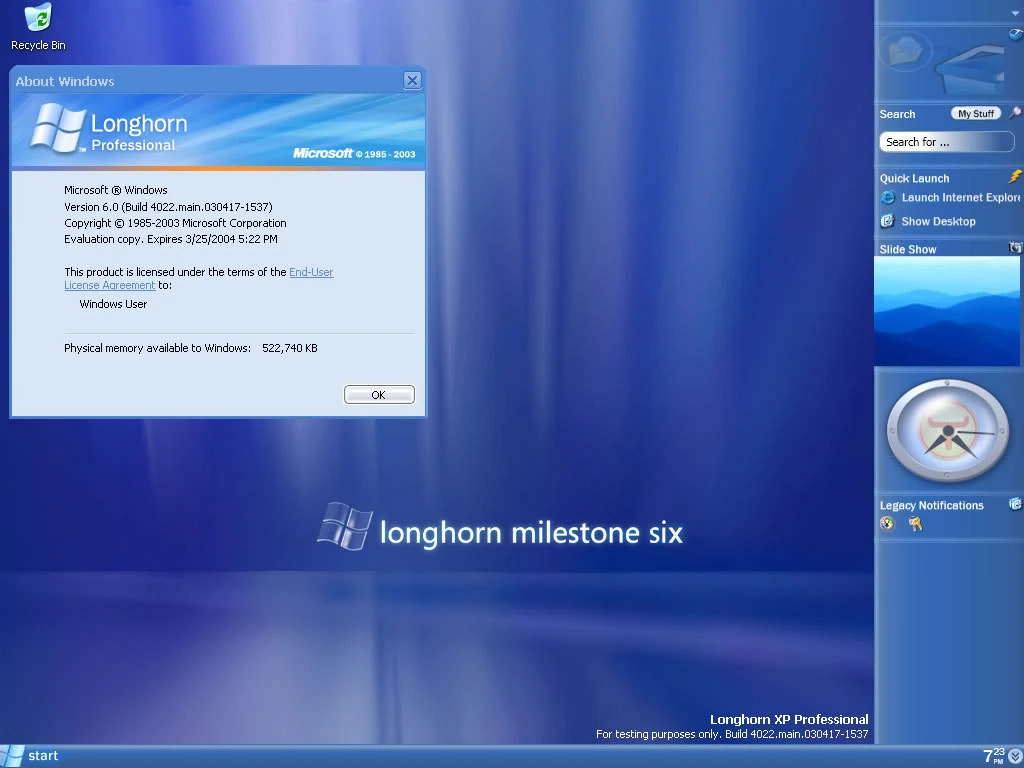Viewport: 1024px width, 768px height.
Task: Close the About Windows dialog
Action: [x=412, y=80]
